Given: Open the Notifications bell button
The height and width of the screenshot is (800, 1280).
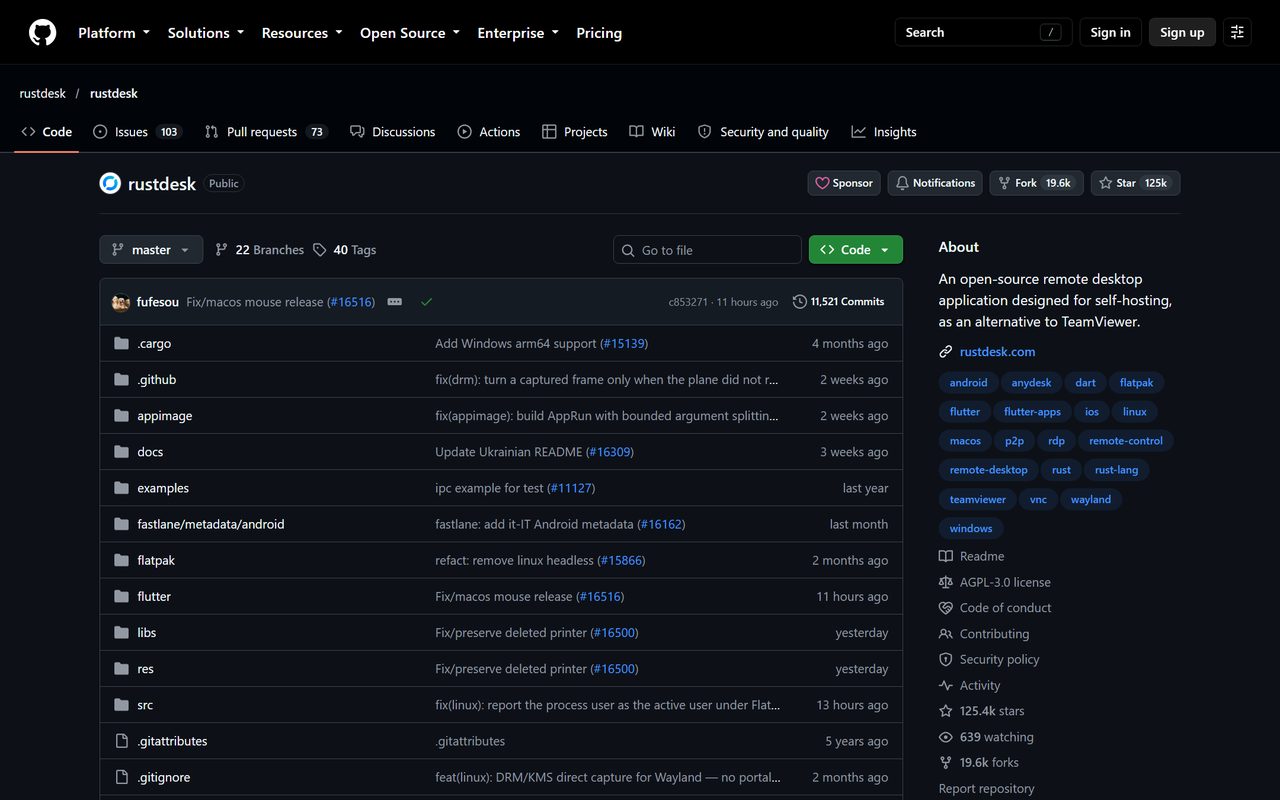Looking at the screenshot, I should (935, 183).
